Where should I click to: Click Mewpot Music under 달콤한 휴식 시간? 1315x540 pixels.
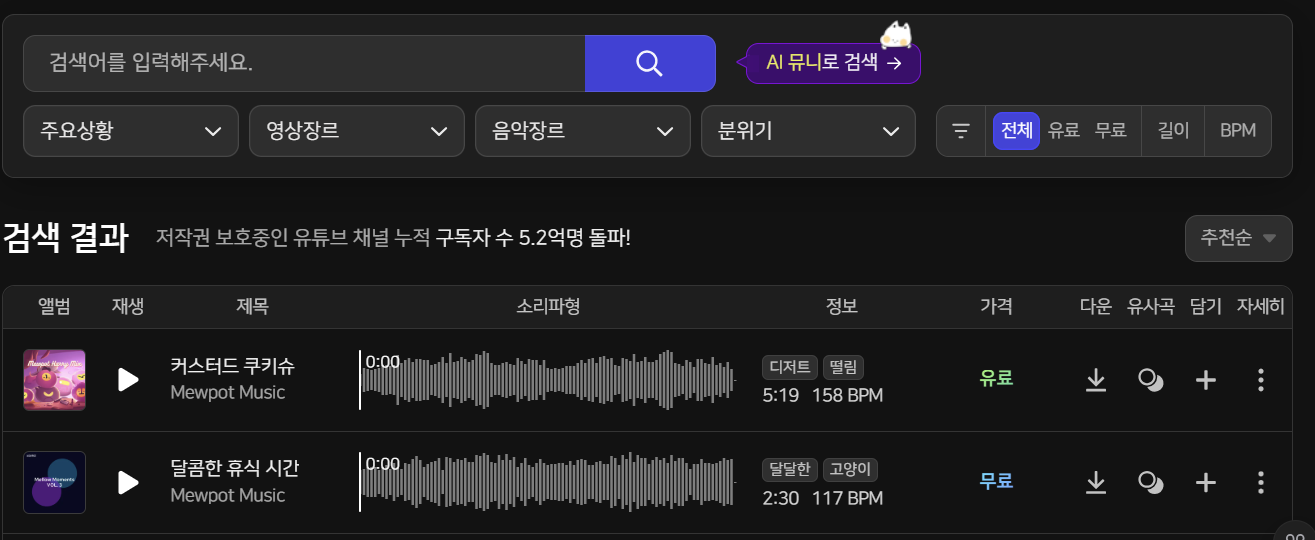pos(228,496)
